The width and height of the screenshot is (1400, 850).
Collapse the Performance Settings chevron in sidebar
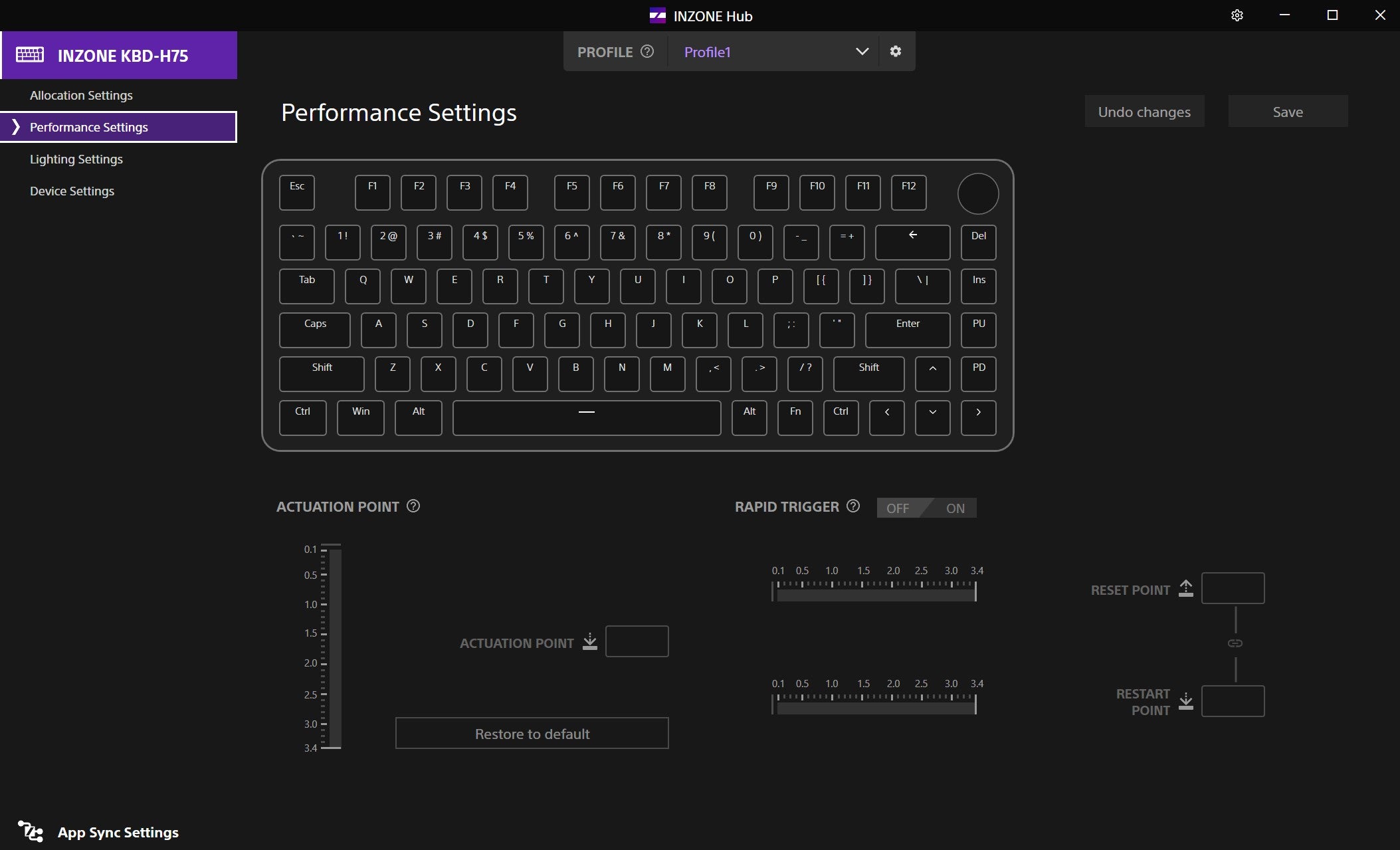16,127
